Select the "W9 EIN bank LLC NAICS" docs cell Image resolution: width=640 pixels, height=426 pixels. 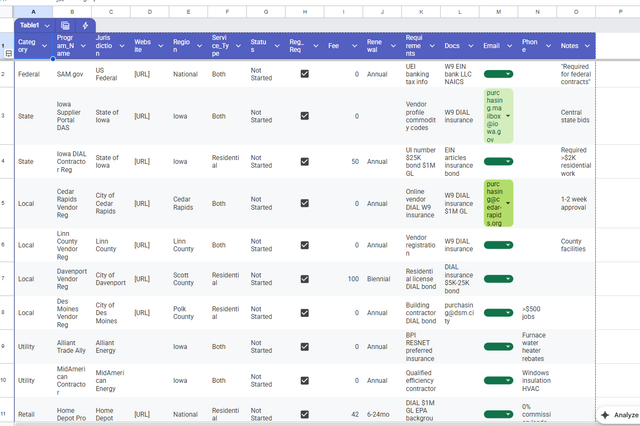pos(460,74)
